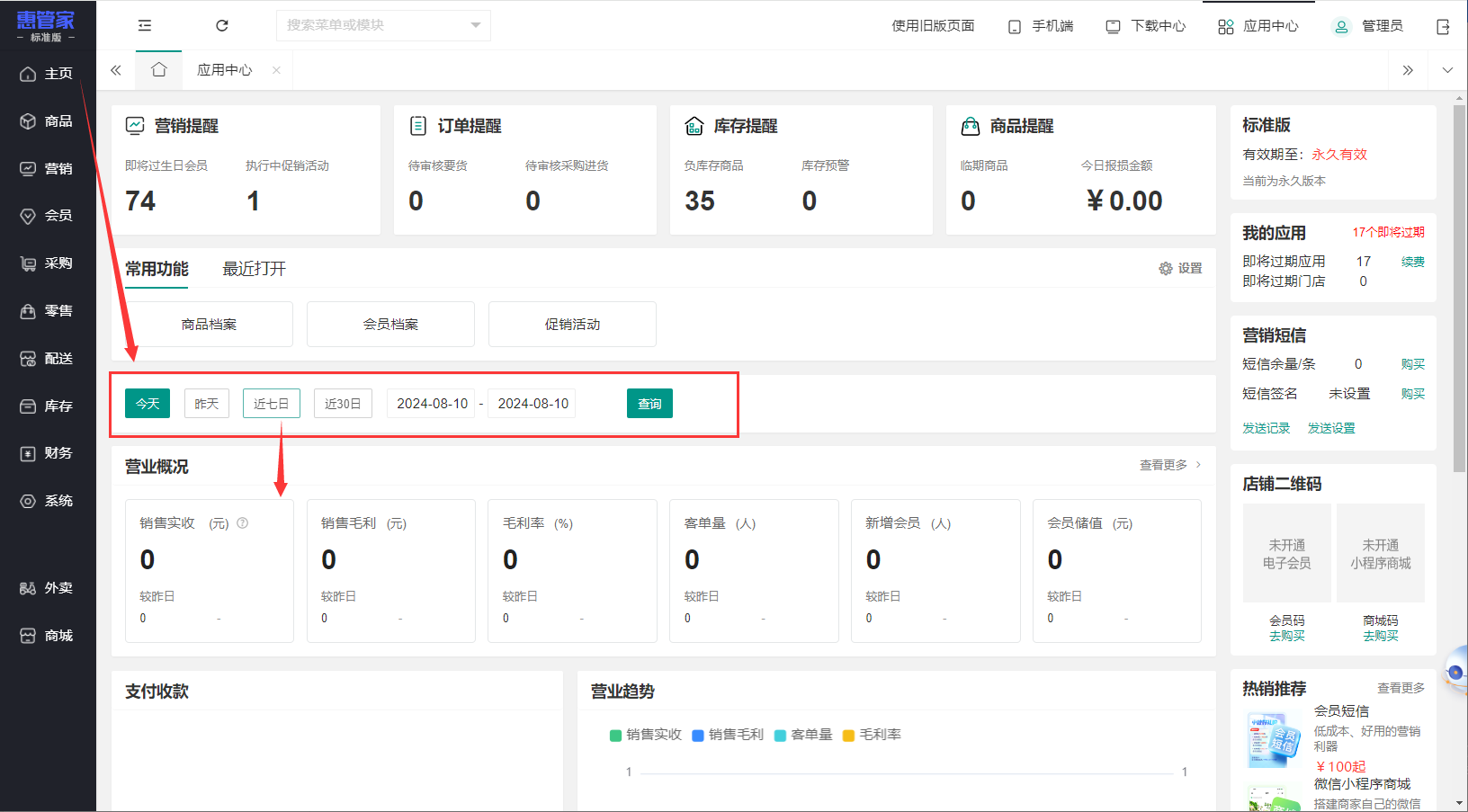Screen dimensions: 1468x812
Task: Open the 零售 retail sidebar item
Action: (47, 311)
